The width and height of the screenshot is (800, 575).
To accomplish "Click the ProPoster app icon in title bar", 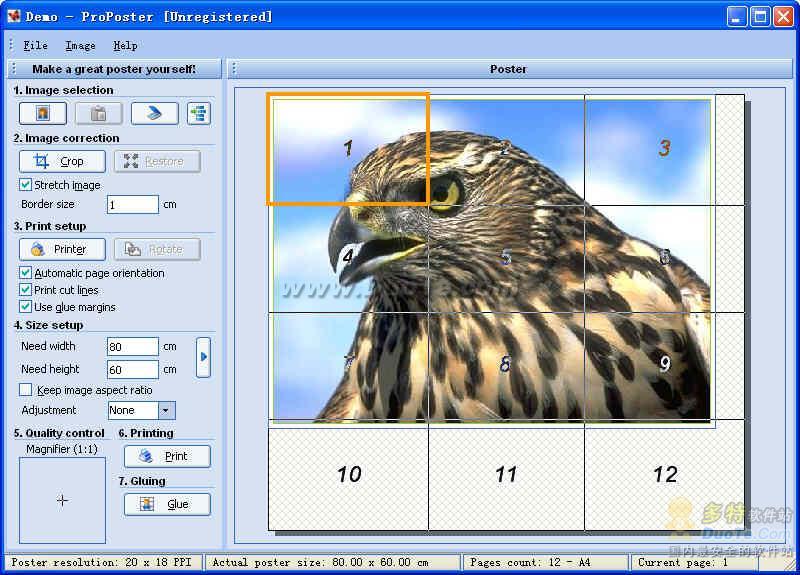I will pos(13,16).
